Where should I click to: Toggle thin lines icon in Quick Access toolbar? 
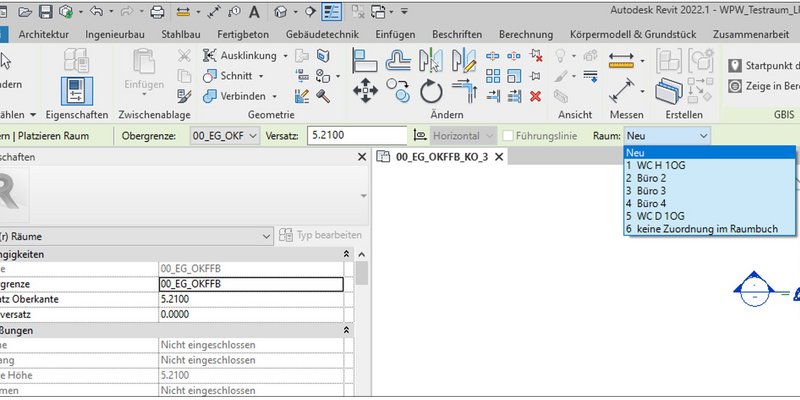tap(331, 12)
